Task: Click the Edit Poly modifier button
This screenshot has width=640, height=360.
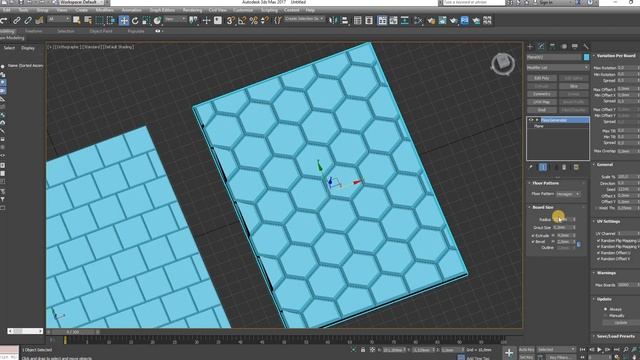Action: click(x=542, y=78)
